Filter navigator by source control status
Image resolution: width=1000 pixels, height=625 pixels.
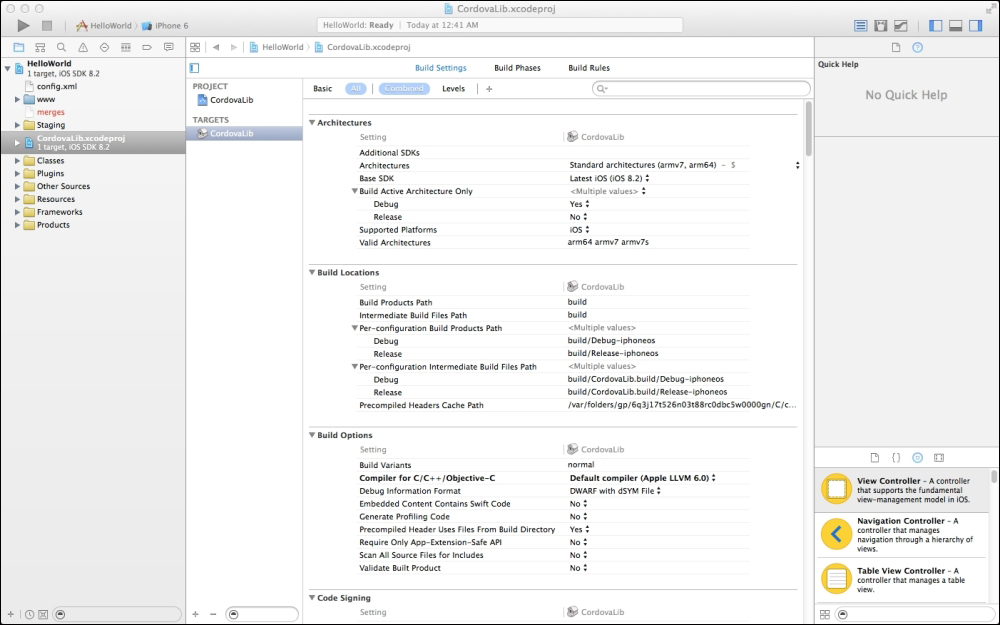(43, 614)
